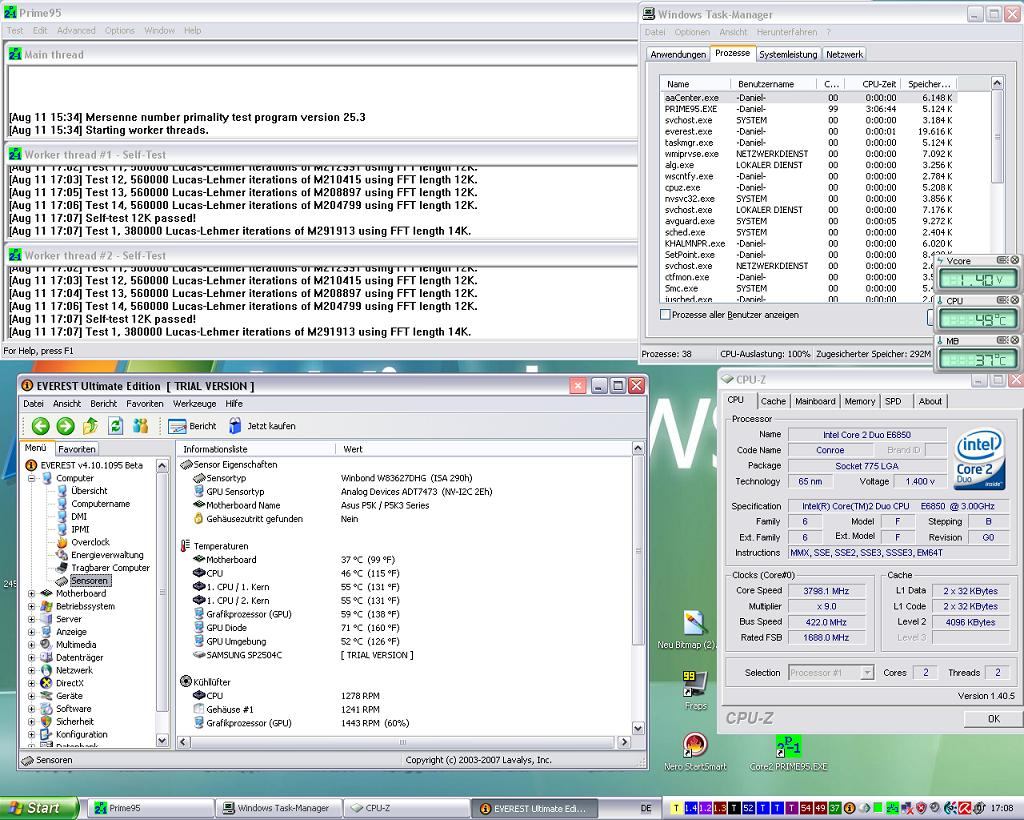Click OK button in CPU-Z
Screen dimensions: 1024x820
[993, 718]
